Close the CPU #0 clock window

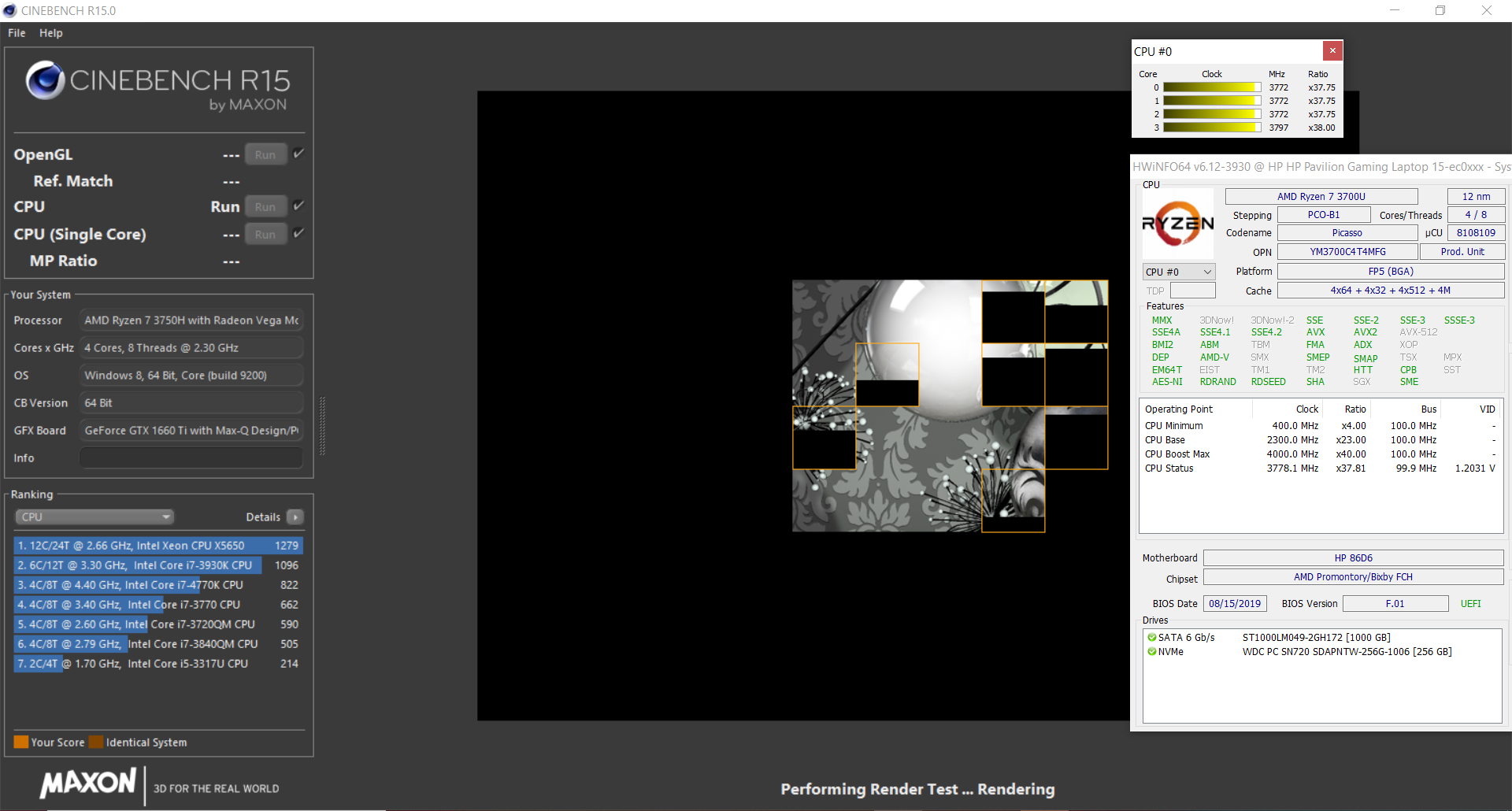(x=1332, y=51)
